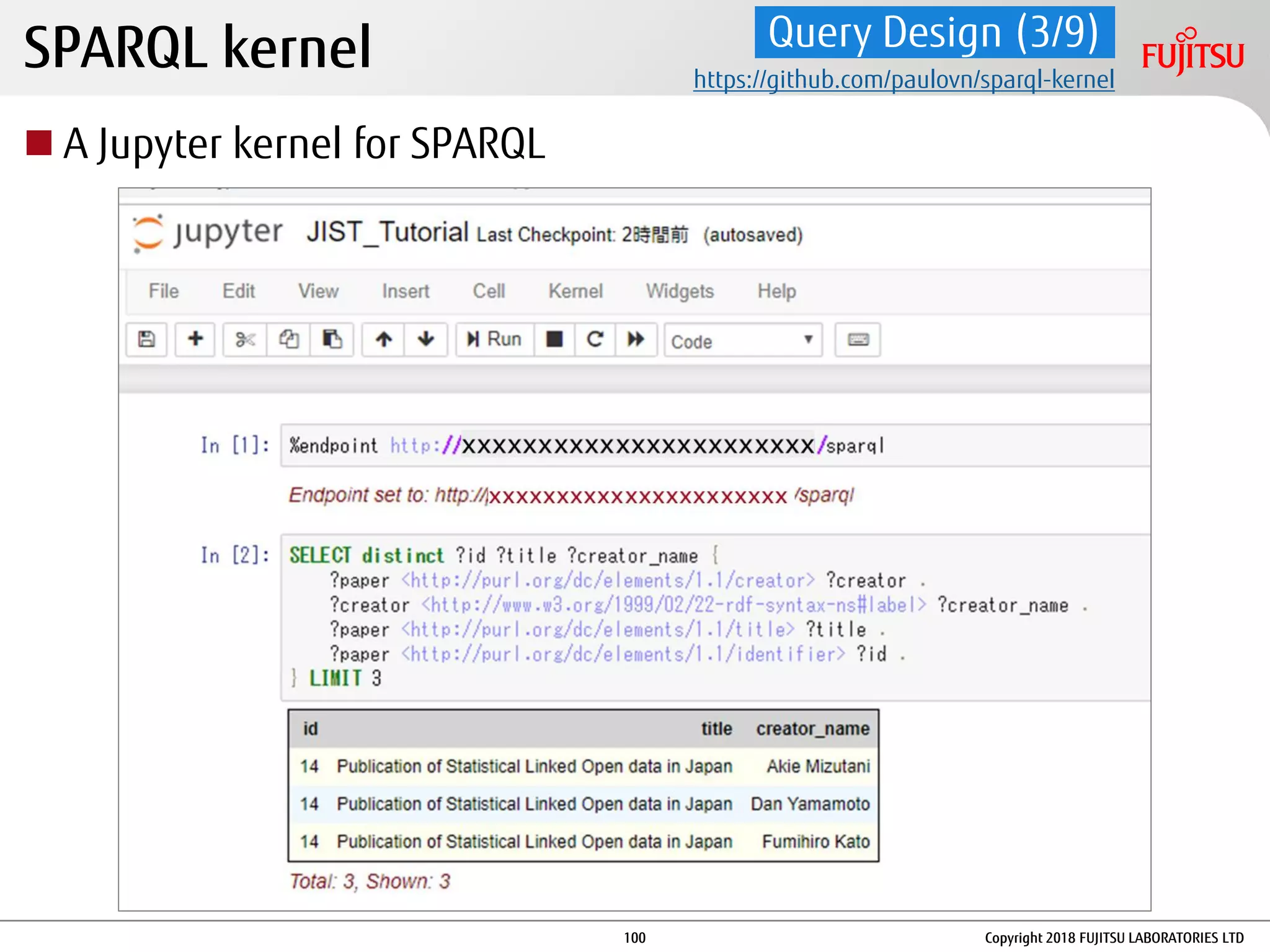Click the 'Endpoint set to' output message
1270x952 pixels.
click(571, 495)
